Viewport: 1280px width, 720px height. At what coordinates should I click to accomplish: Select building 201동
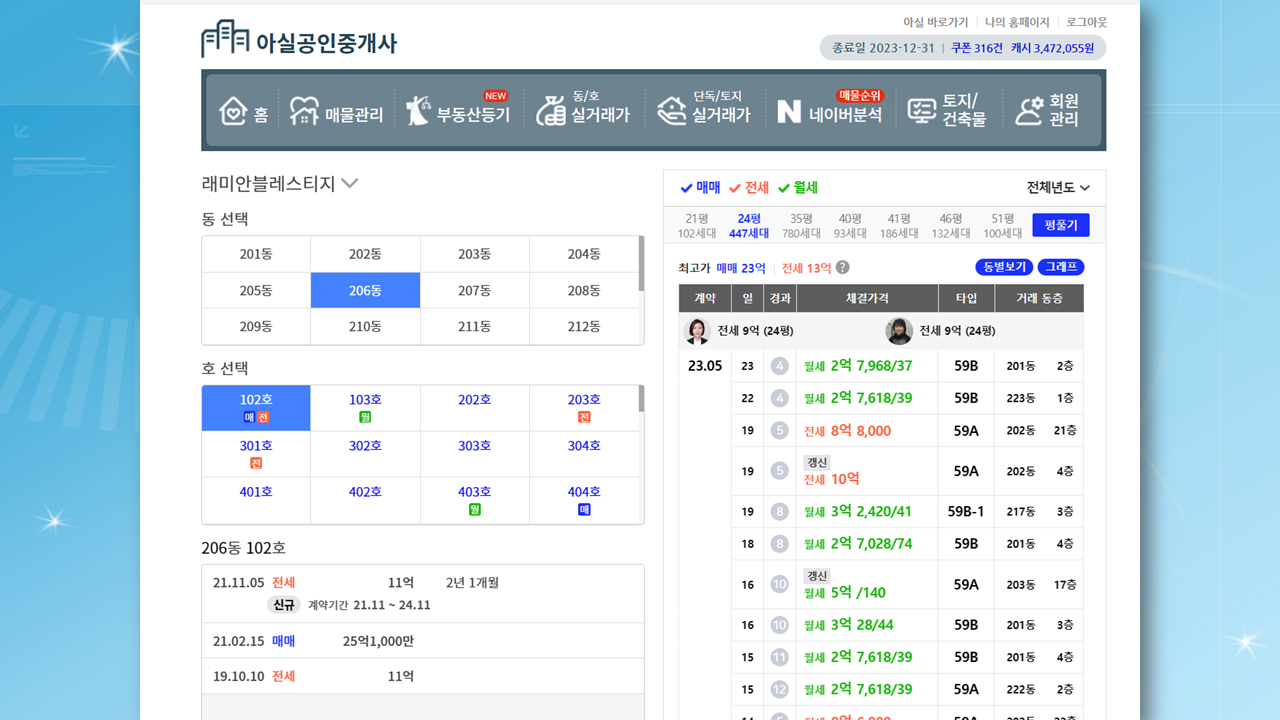pyautogui.click(x=256, y=254)
